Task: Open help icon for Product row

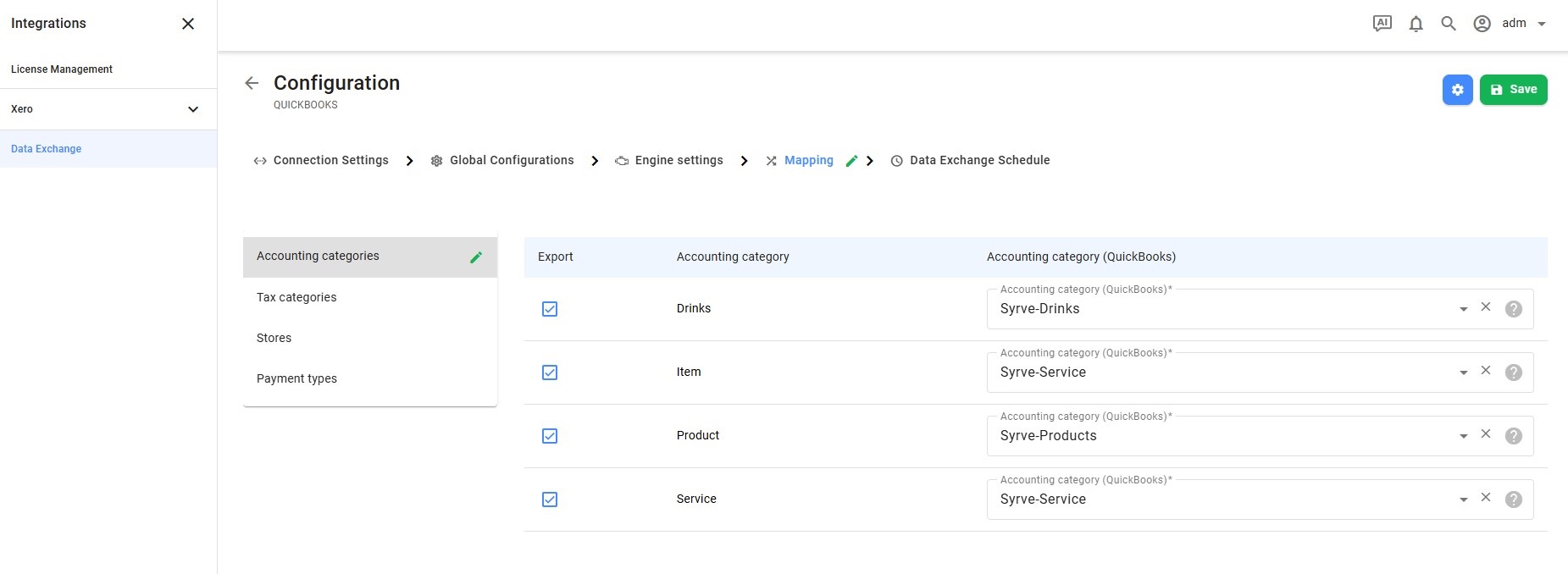Action: pos(1513,436)
